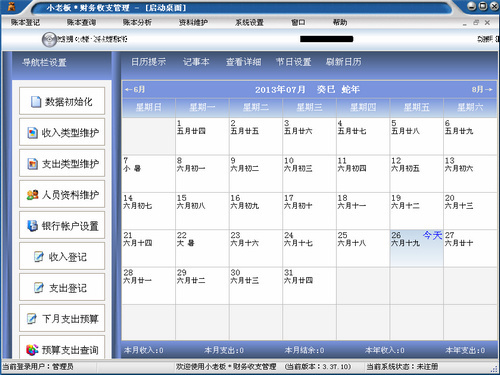Open 节日设置 holiday settings

point(293,62)
